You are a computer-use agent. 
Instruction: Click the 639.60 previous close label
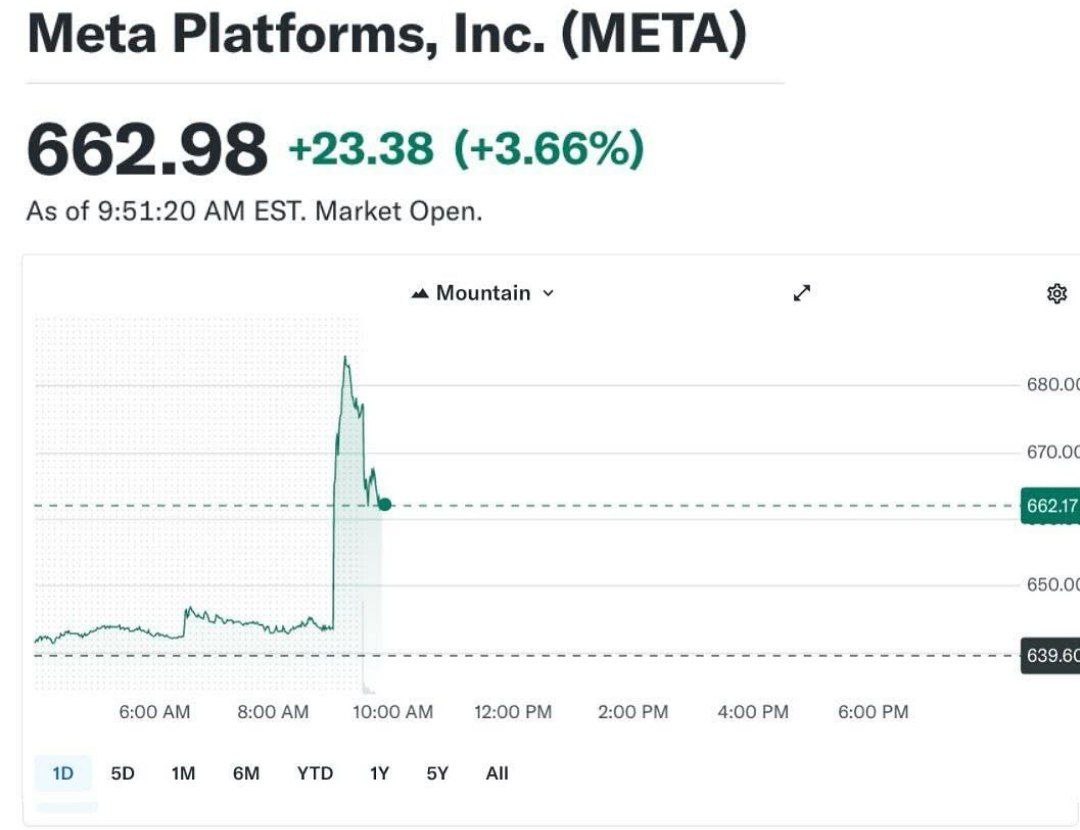1051,656
